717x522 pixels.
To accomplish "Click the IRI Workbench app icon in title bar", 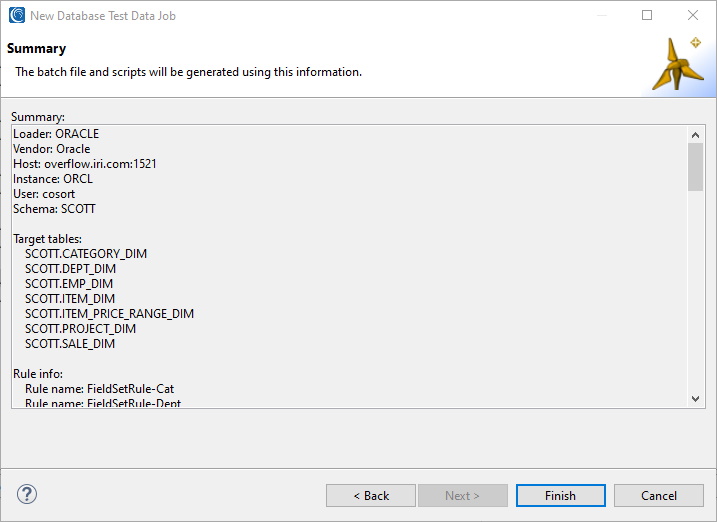I will point(17,15).
